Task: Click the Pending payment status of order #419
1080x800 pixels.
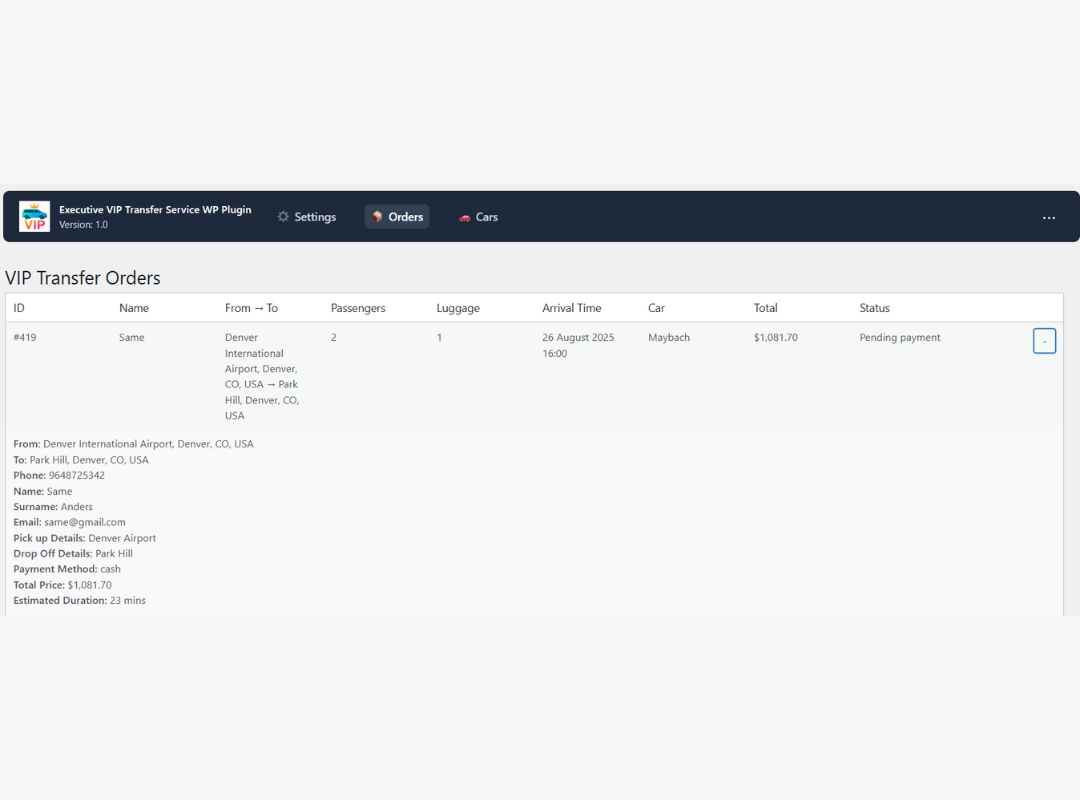Action: [x=899, y=338]
